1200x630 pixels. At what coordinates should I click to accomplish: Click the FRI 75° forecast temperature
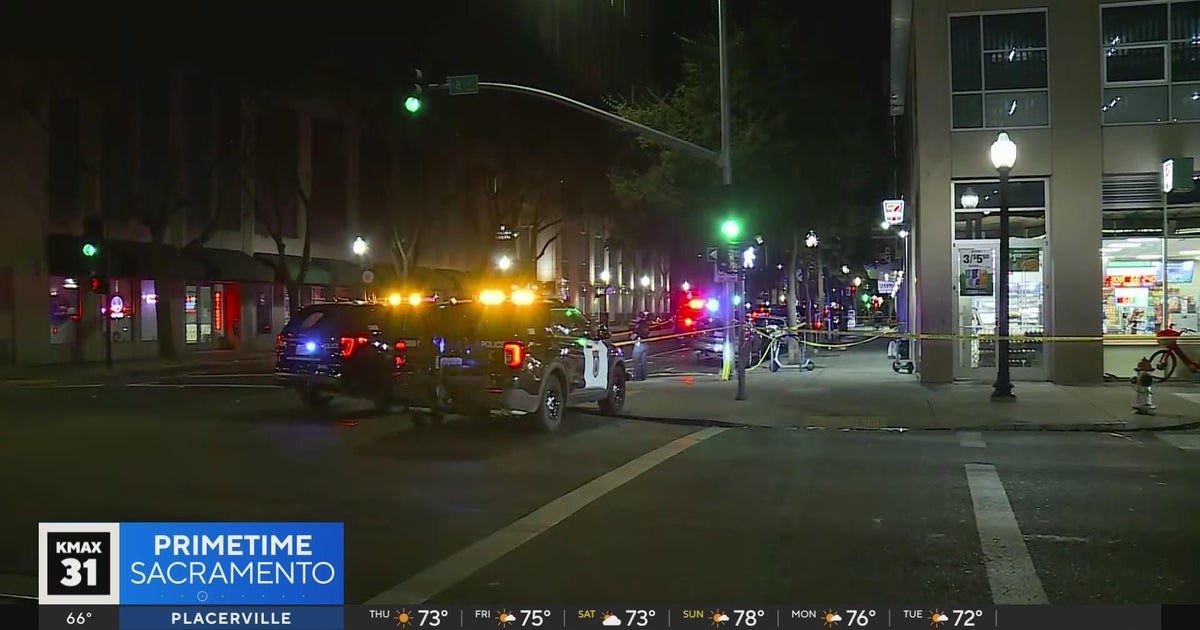pos(535,618)
